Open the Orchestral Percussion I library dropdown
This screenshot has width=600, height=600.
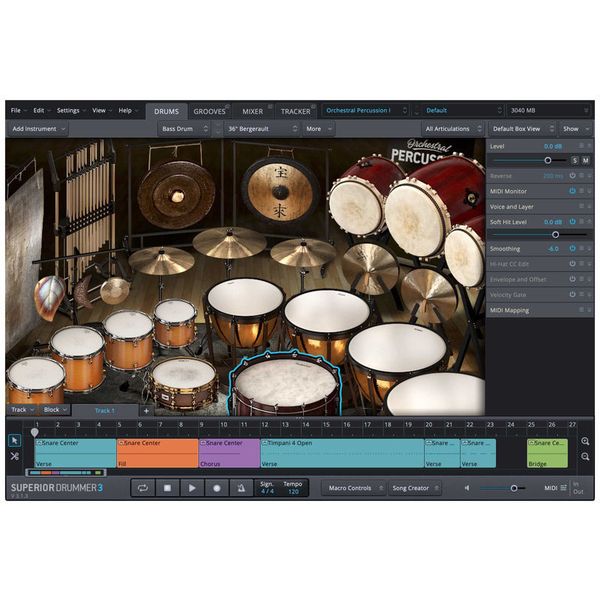click(x=365, y=111)
